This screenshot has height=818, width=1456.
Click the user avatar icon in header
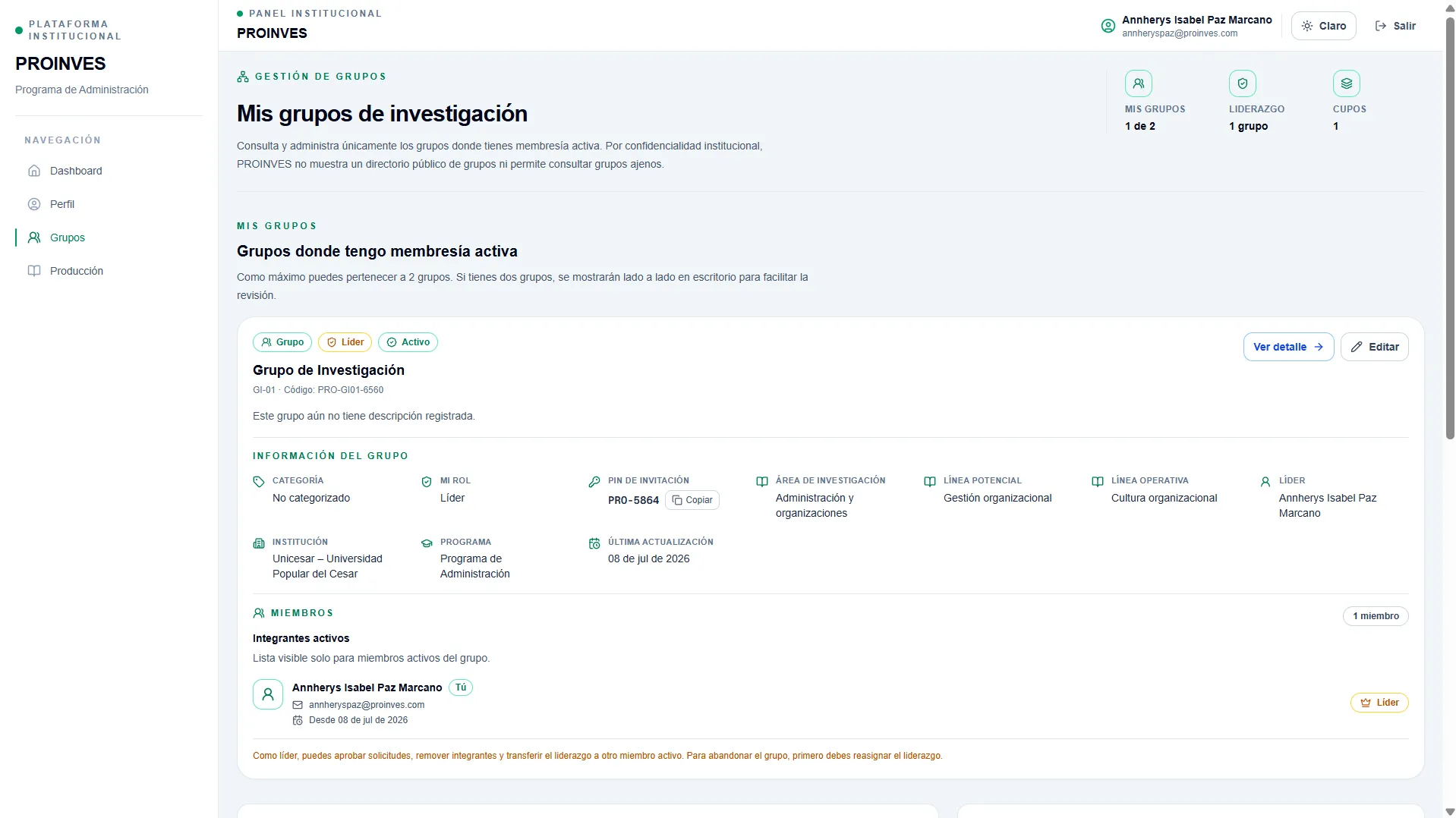[x=1108, y=26]
